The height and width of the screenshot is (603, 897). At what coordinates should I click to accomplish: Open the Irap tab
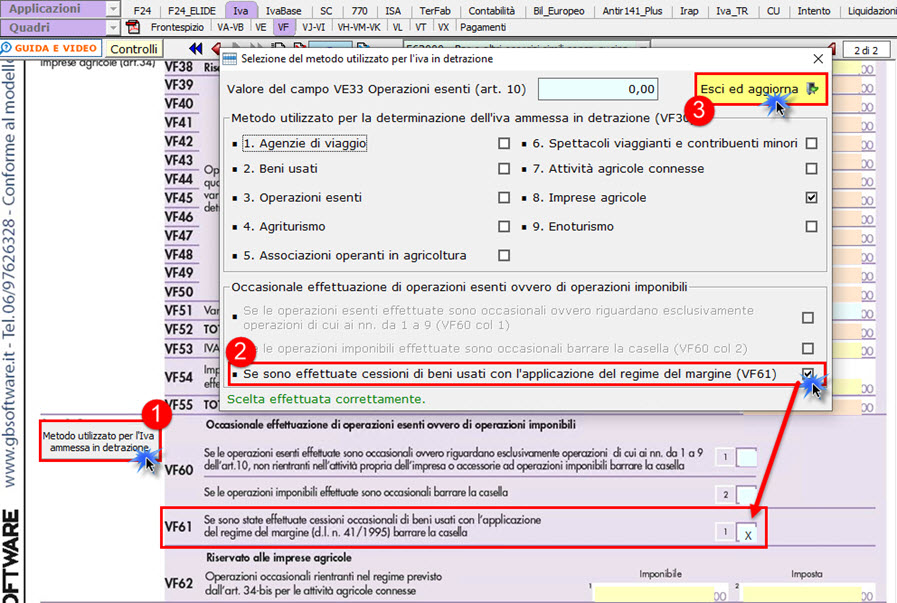click(x=689, y=11)
